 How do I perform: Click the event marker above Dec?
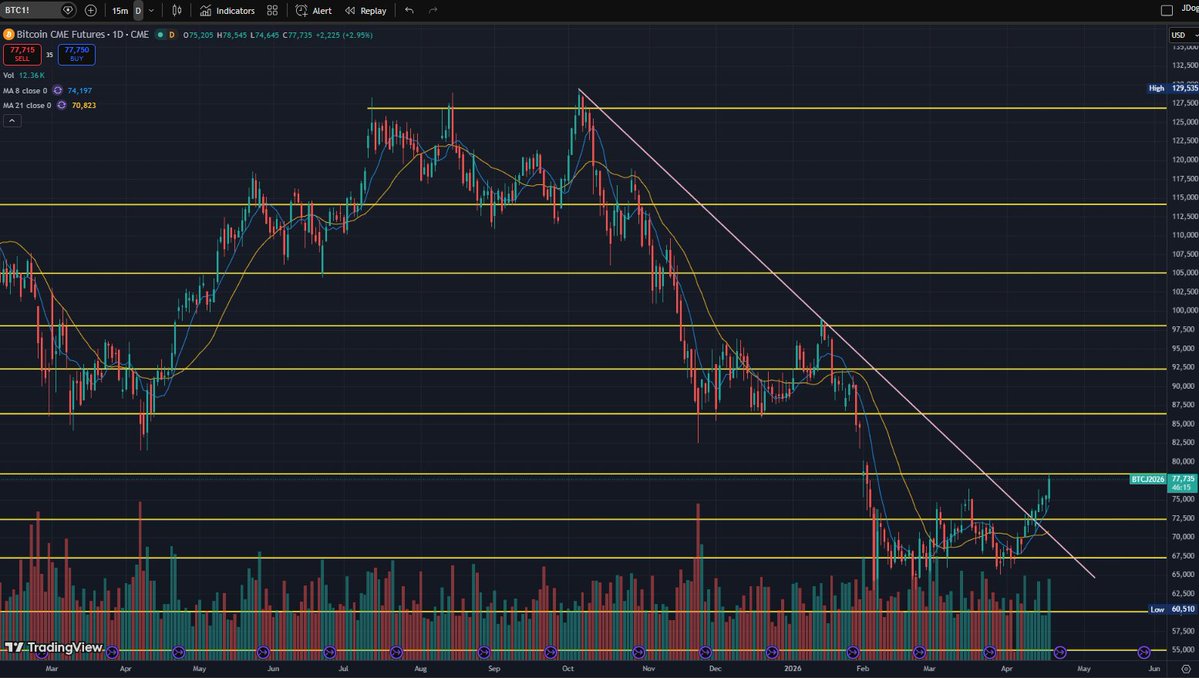(x=705, y=652)
